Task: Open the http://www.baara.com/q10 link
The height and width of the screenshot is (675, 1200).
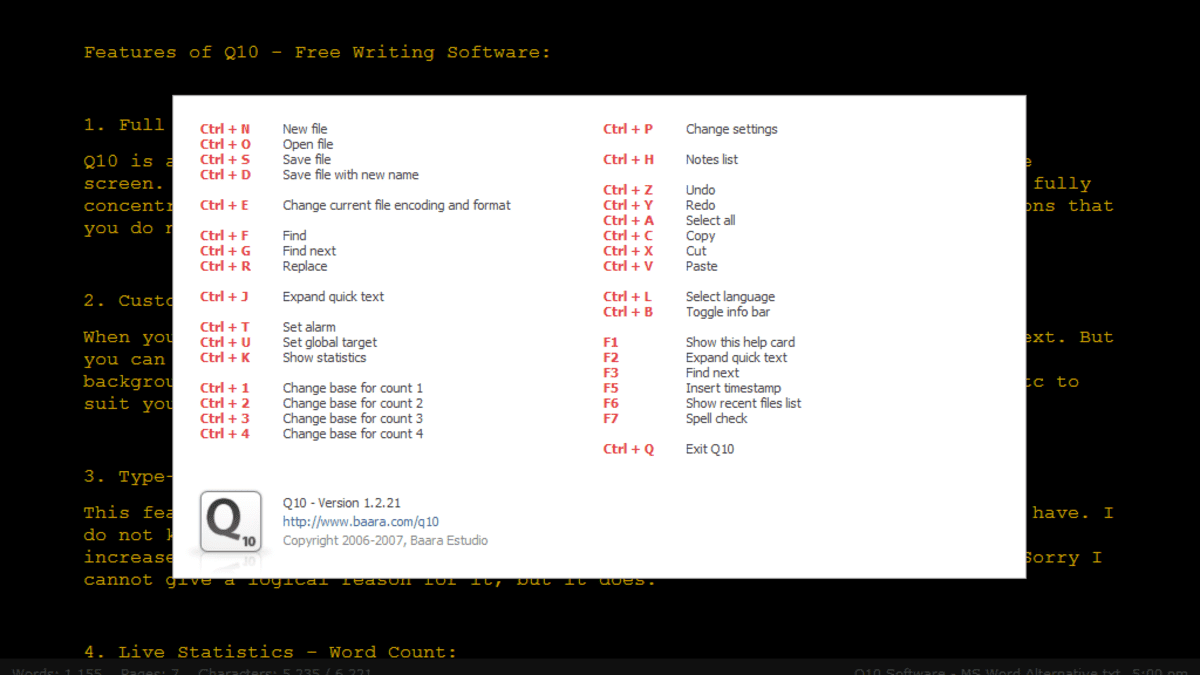Action: pyautogui.click(x=361, y=521)
